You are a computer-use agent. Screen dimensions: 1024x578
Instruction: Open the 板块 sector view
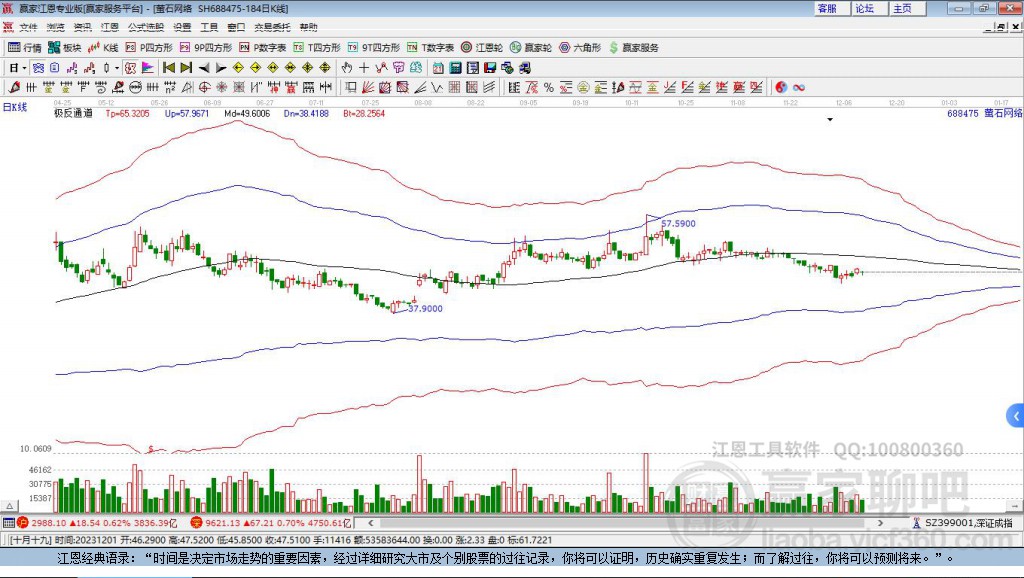pyautogui.click(x=65, y=48)
